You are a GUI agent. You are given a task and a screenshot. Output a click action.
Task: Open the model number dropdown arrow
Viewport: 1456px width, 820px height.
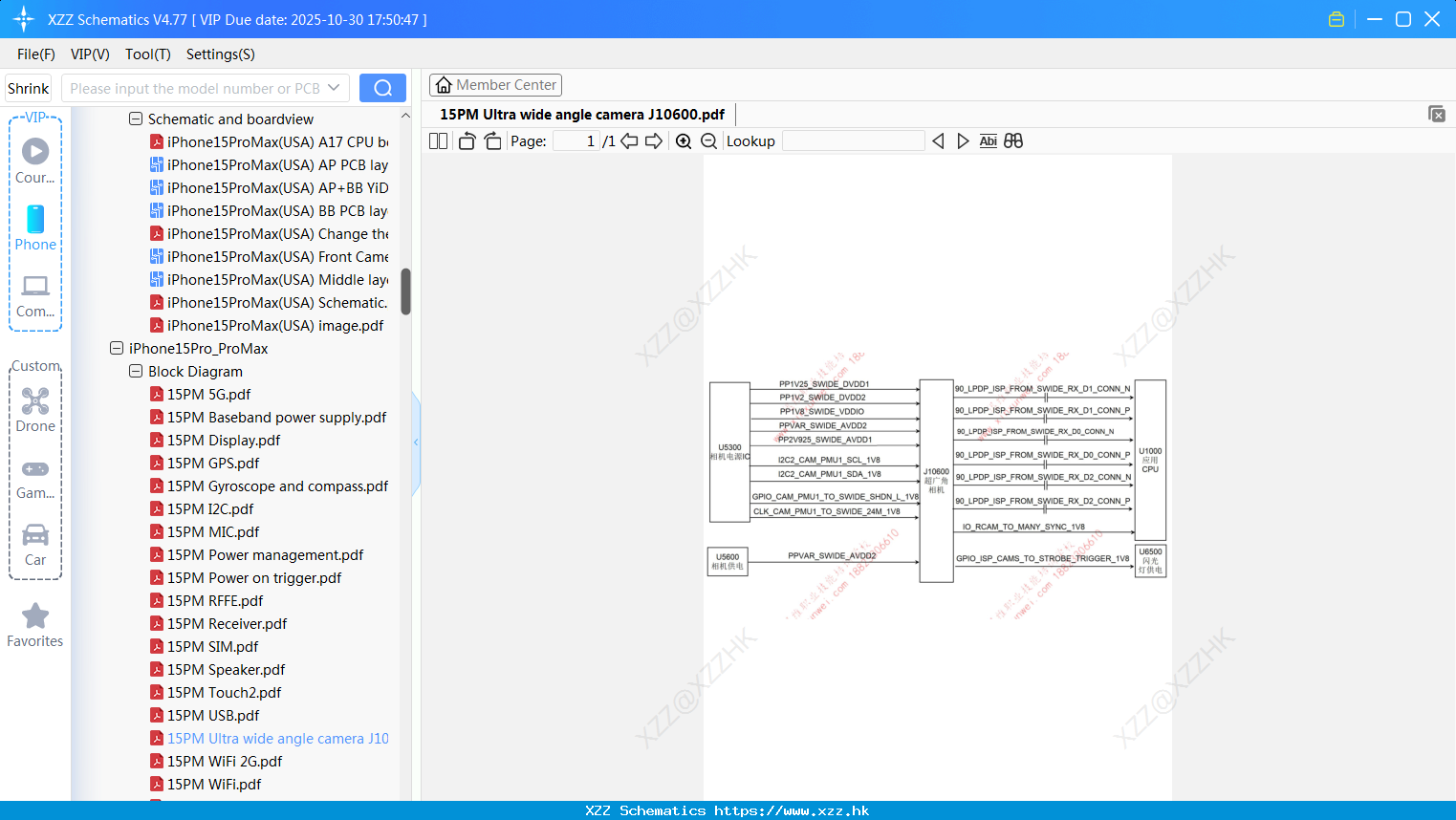[334, 88]
